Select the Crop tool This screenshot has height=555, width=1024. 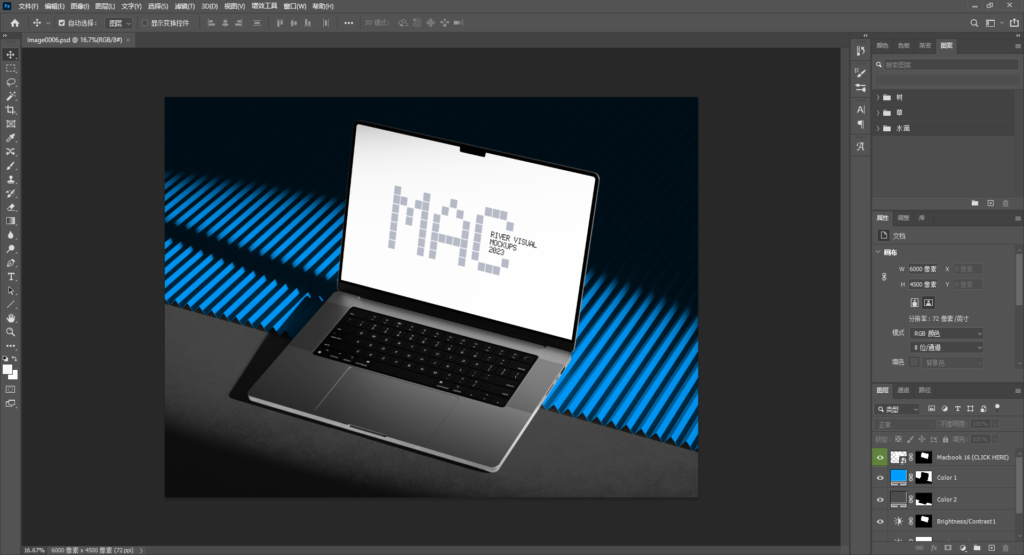click(x=10, y=110)
